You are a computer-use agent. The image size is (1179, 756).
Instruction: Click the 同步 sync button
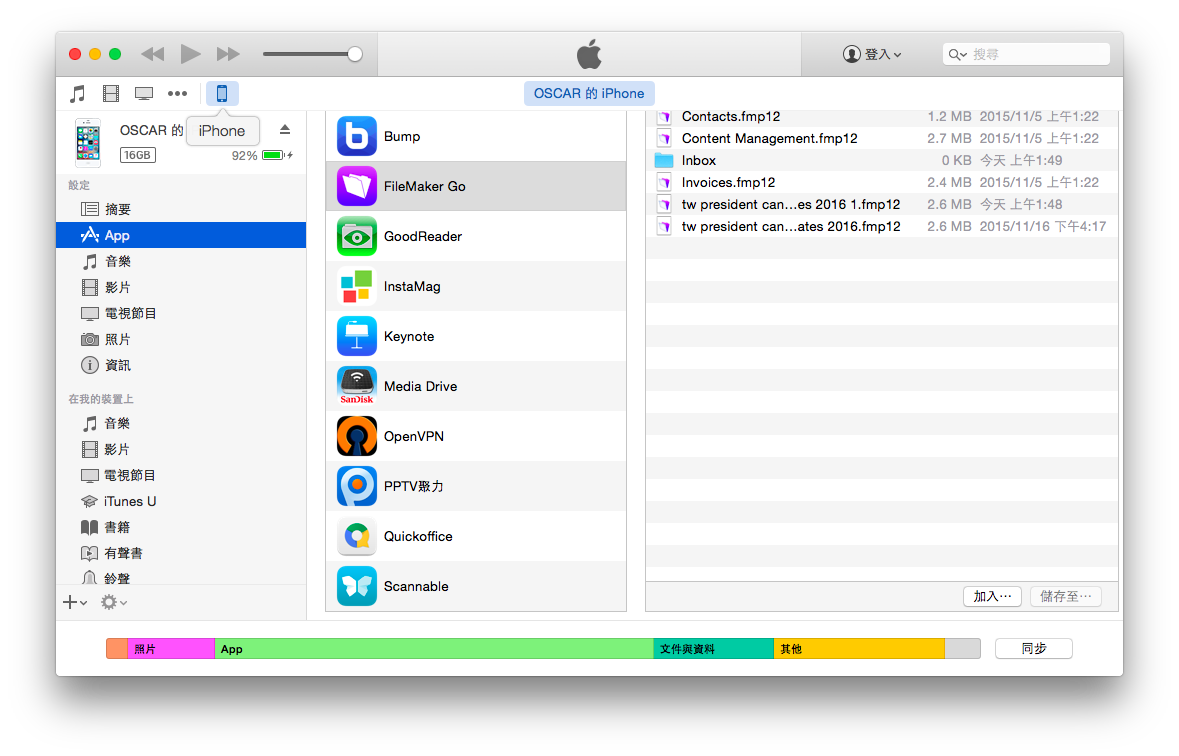pyautogui.click(x=1034, y=648)
